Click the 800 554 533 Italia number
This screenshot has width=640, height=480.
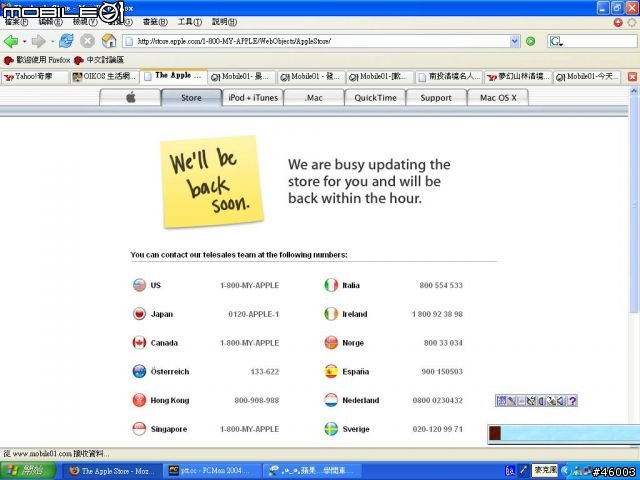coord(441,285)
